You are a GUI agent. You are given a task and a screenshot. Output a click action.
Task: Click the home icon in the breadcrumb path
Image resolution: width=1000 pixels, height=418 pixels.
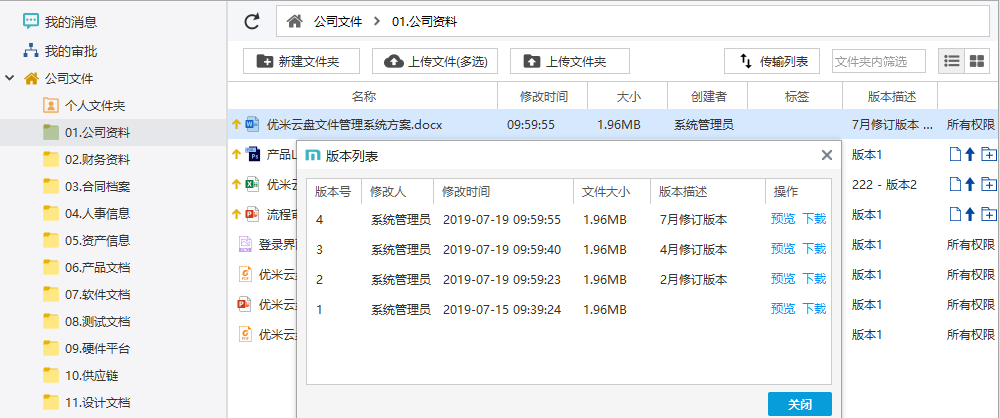click(294, 21)
